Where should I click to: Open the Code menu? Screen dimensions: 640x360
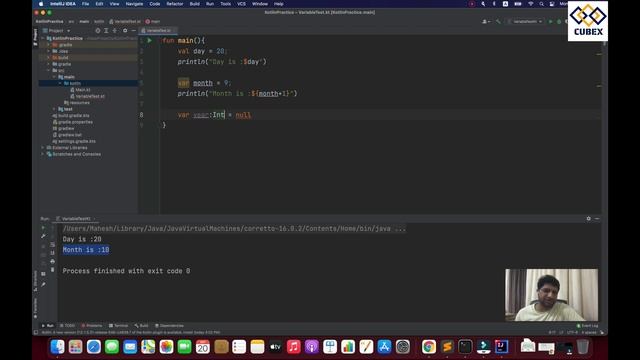pos(155,4)
